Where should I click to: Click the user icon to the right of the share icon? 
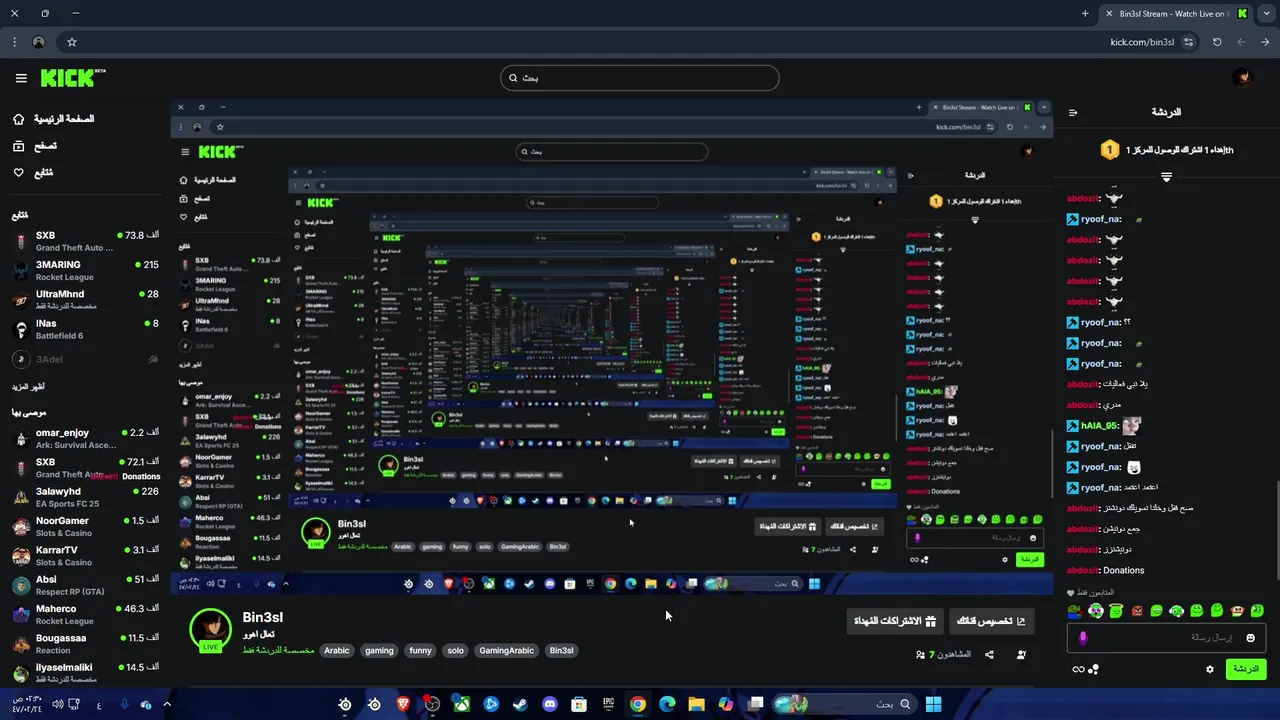(x=1021, y=655)
